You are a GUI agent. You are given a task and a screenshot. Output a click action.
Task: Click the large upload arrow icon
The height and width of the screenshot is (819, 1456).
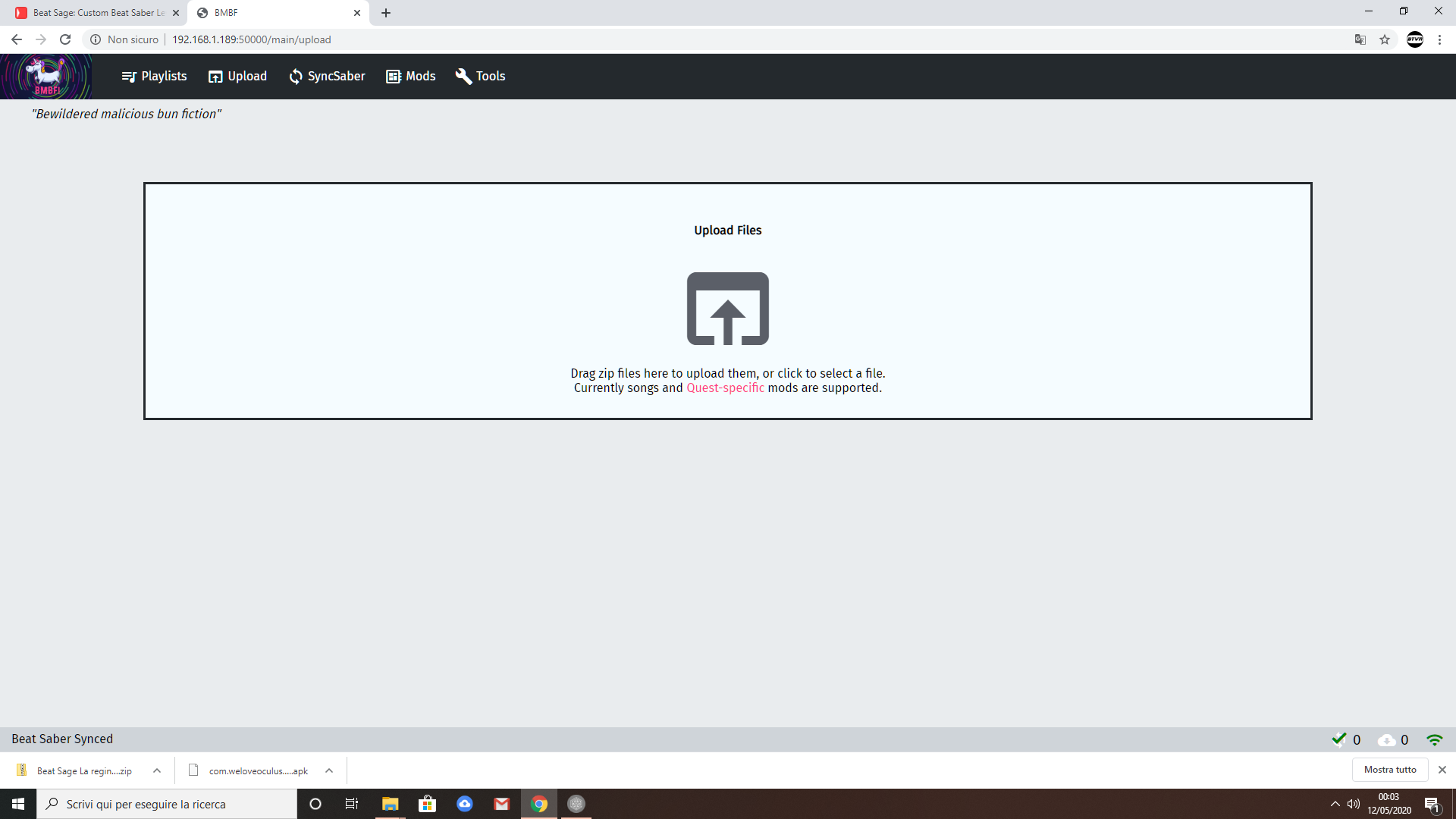[x=728, y=309]
